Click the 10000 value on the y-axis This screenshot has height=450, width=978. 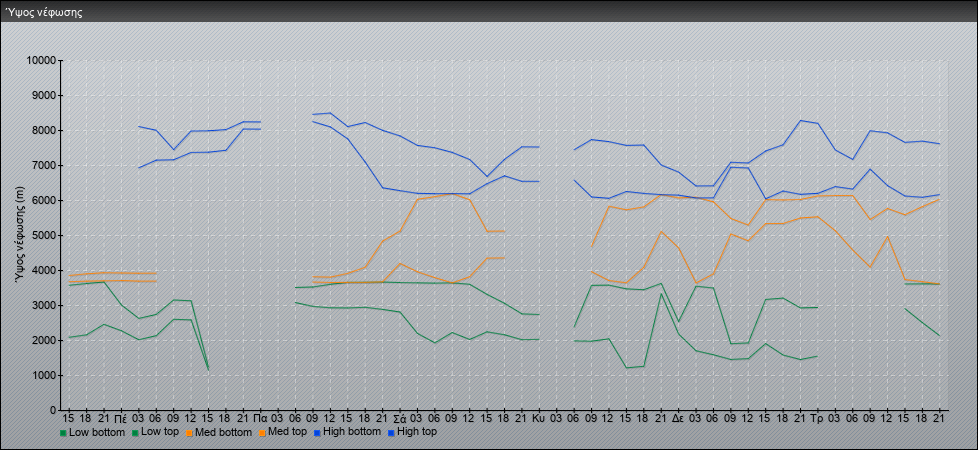(x=37, y=61)
